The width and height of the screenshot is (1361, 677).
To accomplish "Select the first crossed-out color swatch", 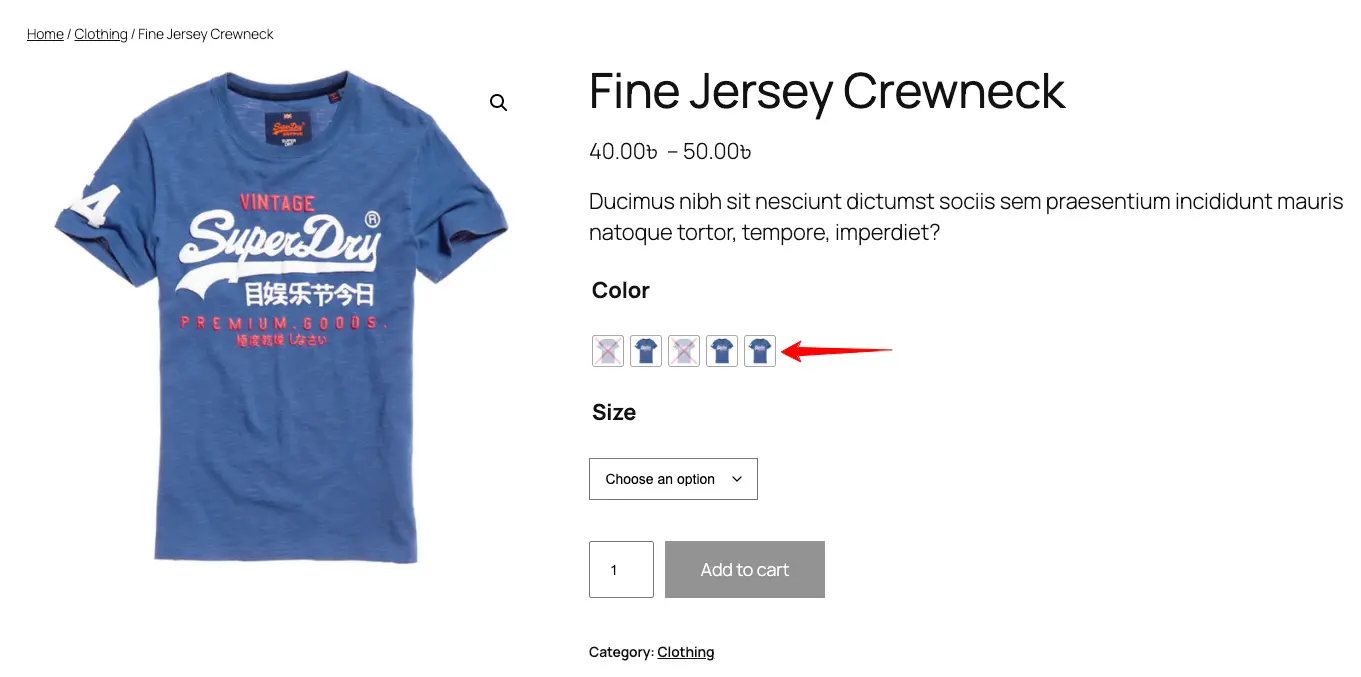I will tap(608, 351).
